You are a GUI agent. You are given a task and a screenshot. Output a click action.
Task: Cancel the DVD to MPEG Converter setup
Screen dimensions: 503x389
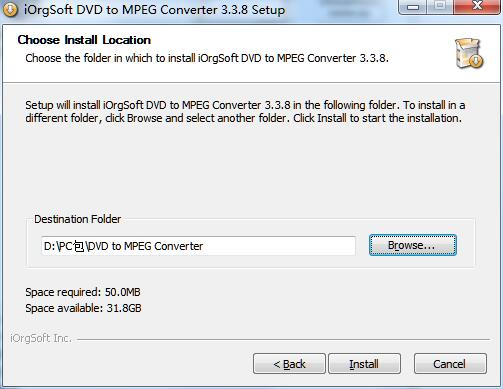pos(450,364)
